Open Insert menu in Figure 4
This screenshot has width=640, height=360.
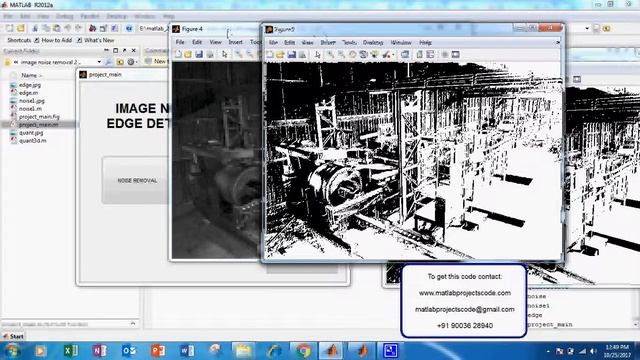(236, 42)
